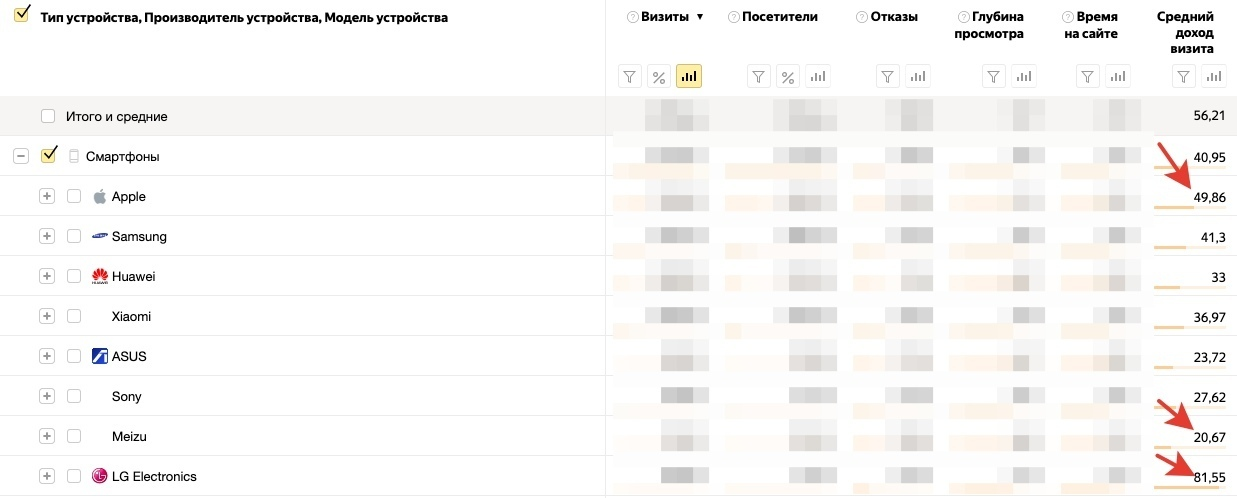Image resolution: width=1237 pixels, height=498 pixels.
Task: Toggle percent view for Посетители column
Action: pos(788,76)
